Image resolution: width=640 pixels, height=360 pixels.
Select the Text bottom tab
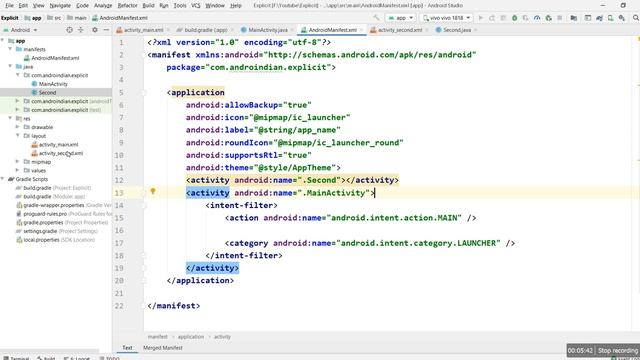point(127,348)
